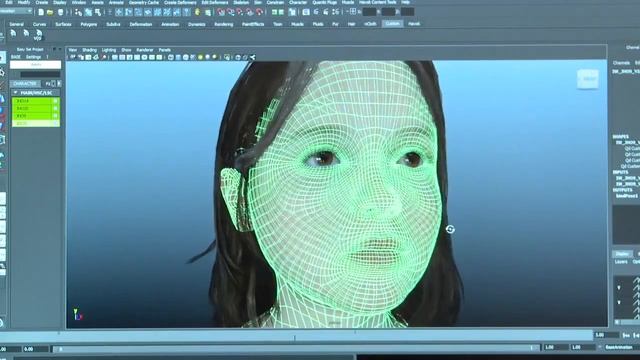Select by hierarchy mode icon
The width and height of the screenshot is (640, 360).
[78, 13]
